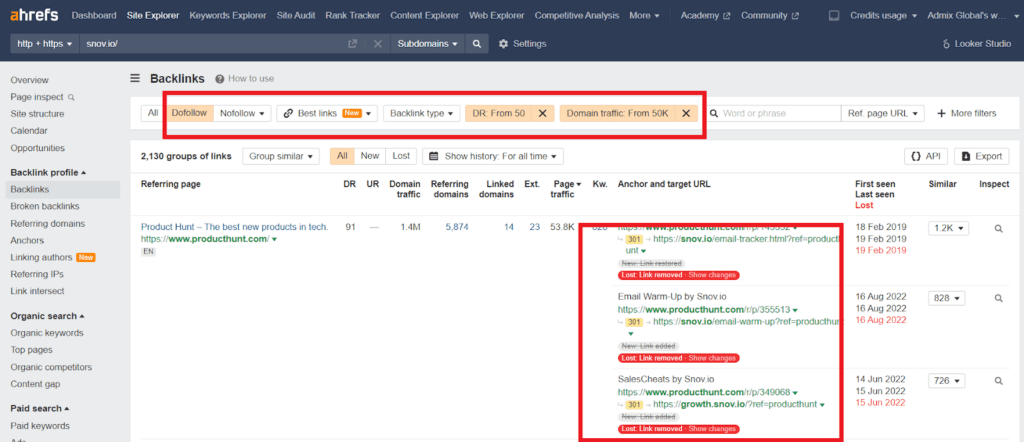The height and width of the screenshot is (442, 1024).
Task: Click the snov.io/ URL input field
Action: [212, 44]
